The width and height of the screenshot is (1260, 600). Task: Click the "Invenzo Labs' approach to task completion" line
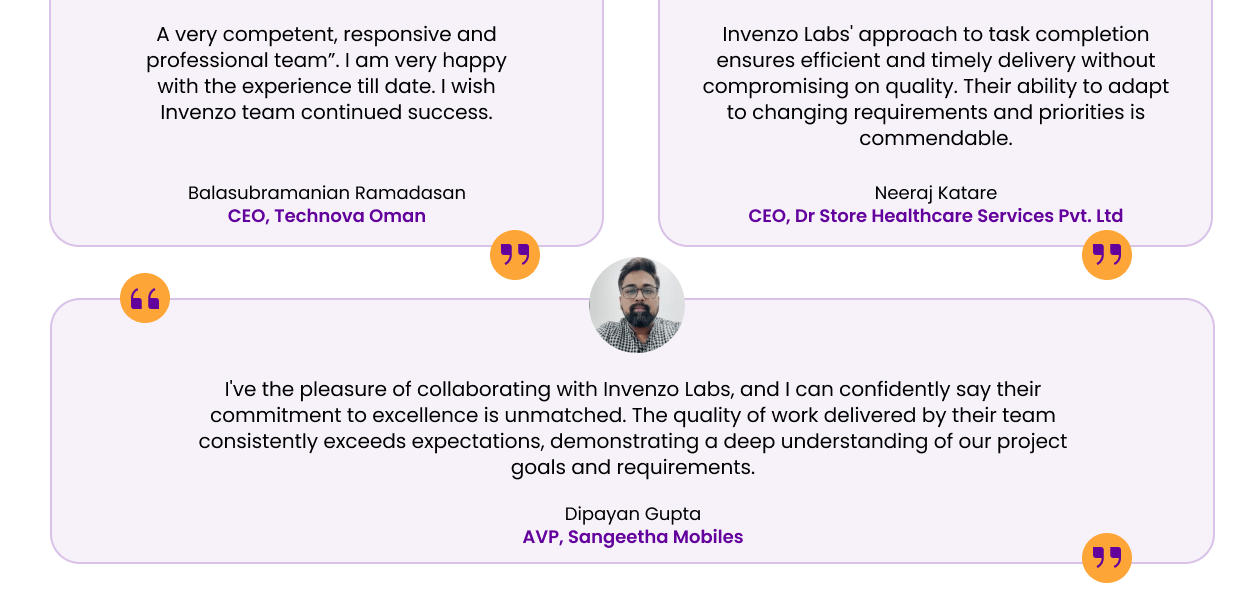[936, 35]
